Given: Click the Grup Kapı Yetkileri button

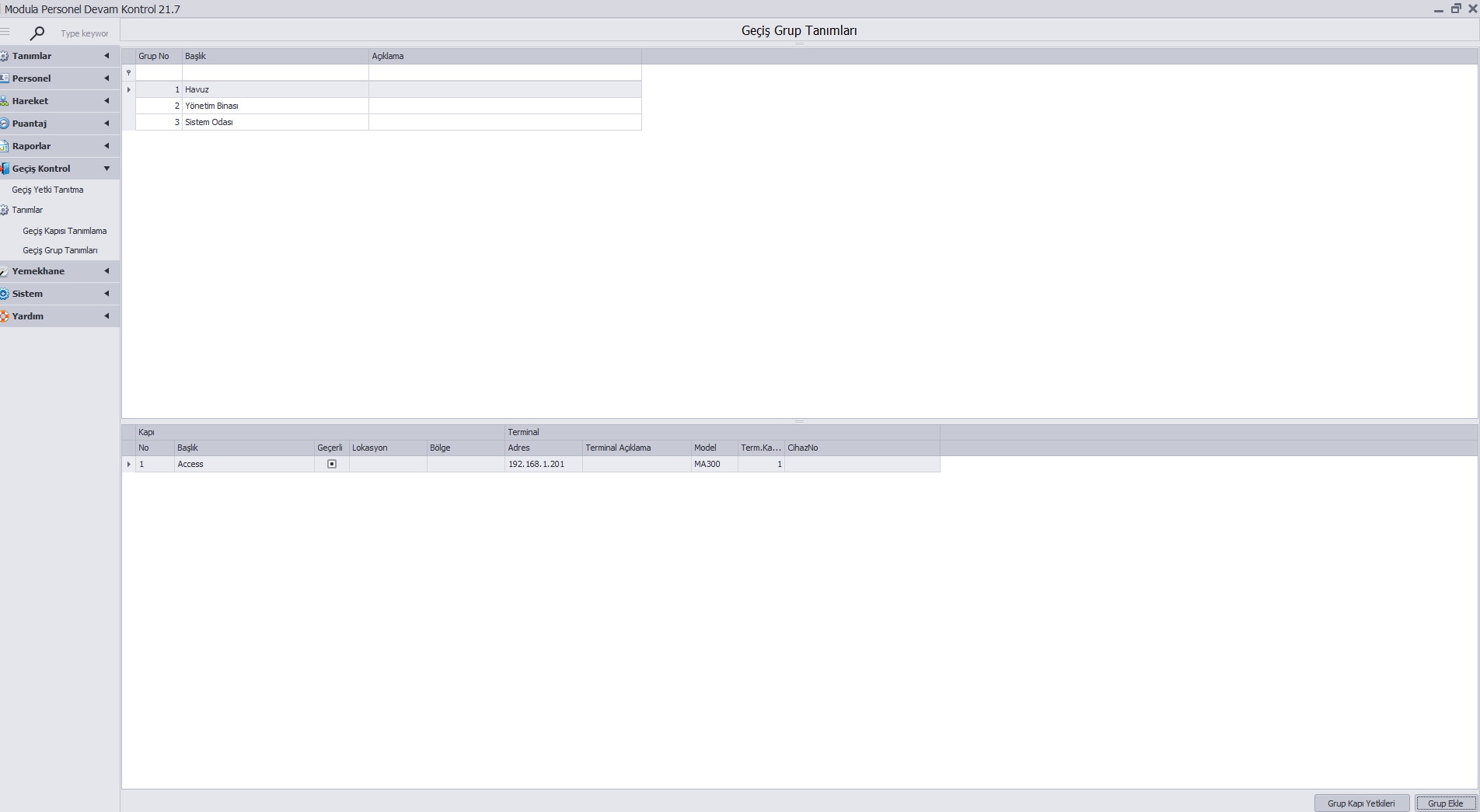Looking at the screenshot, I should click(x=1361, y=803).
